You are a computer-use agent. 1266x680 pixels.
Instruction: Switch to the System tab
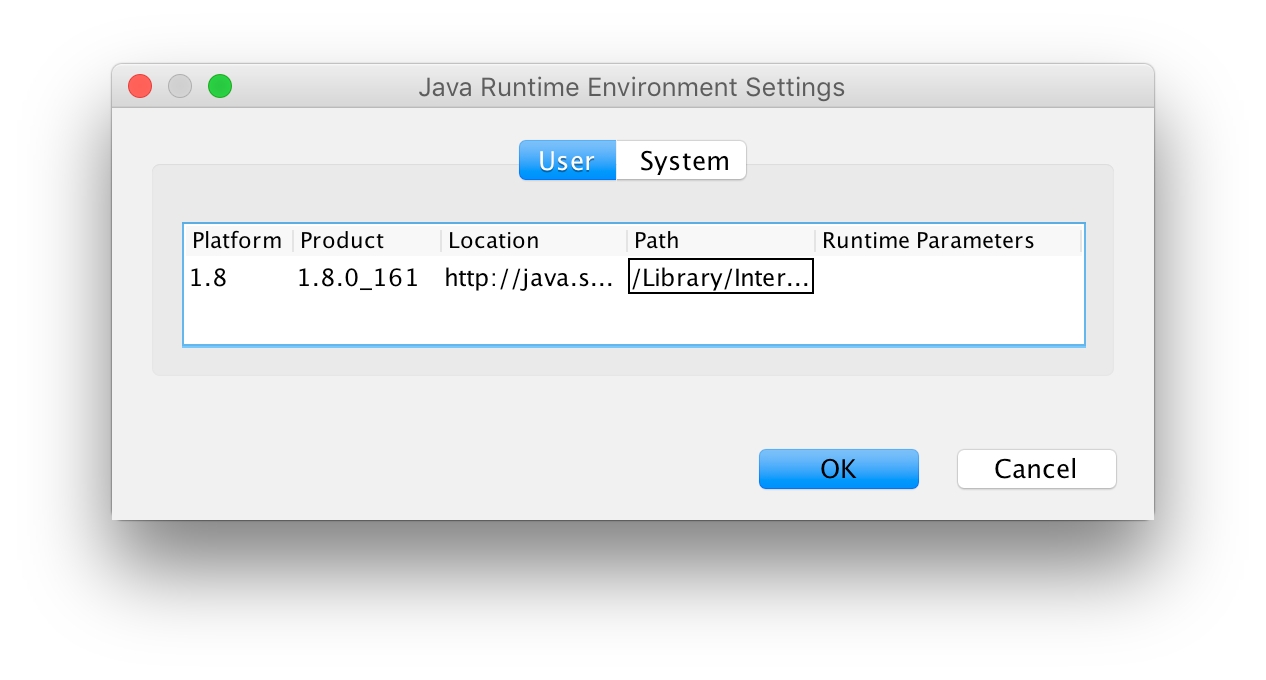pyautogui.click(x=682, y=161)
